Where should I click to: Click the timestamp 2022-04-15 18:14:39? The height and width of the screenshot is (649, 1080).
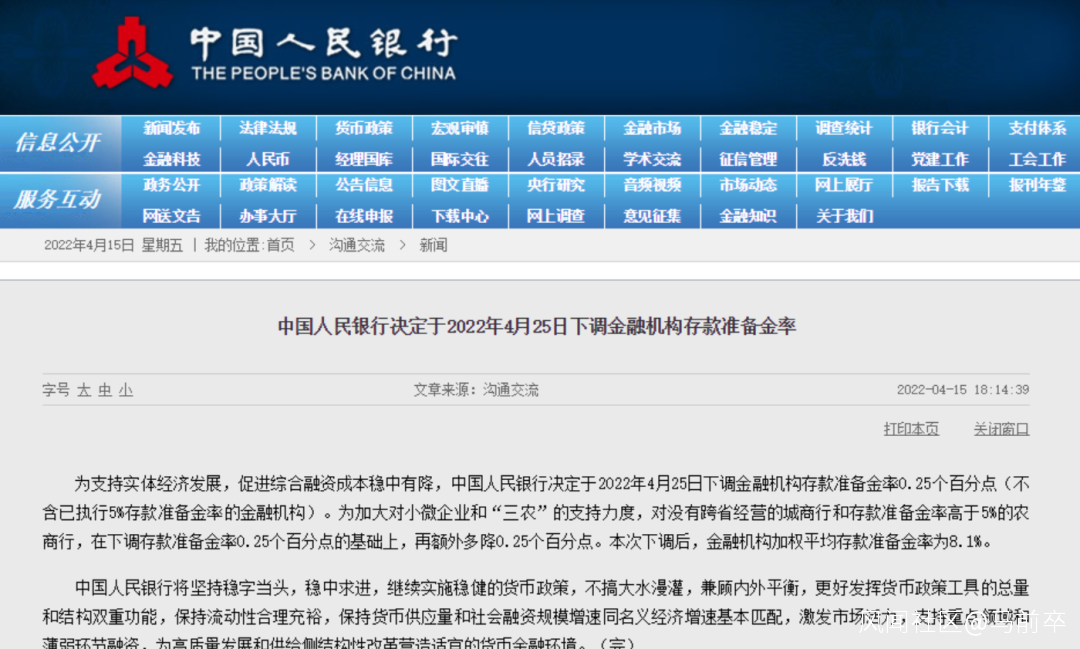(963, 390)
